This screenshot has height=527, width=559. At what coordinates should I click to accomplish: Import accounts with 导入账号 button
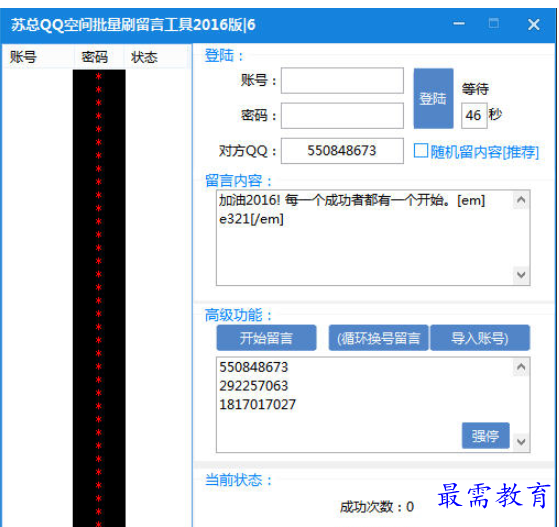[x=480, y=338]
